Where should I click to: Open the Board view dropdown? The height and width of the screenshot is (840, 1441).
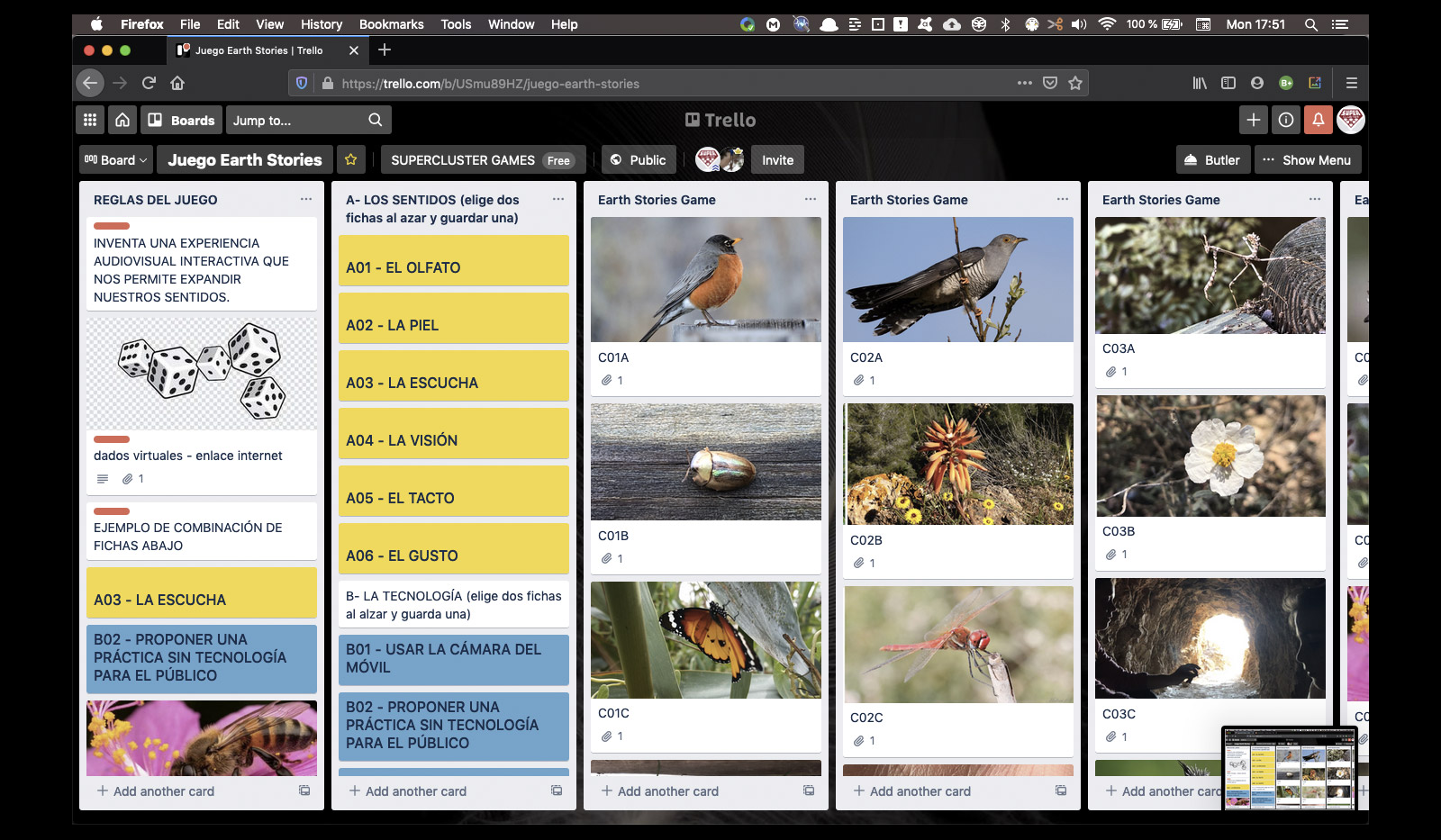[x=116, y=160]
